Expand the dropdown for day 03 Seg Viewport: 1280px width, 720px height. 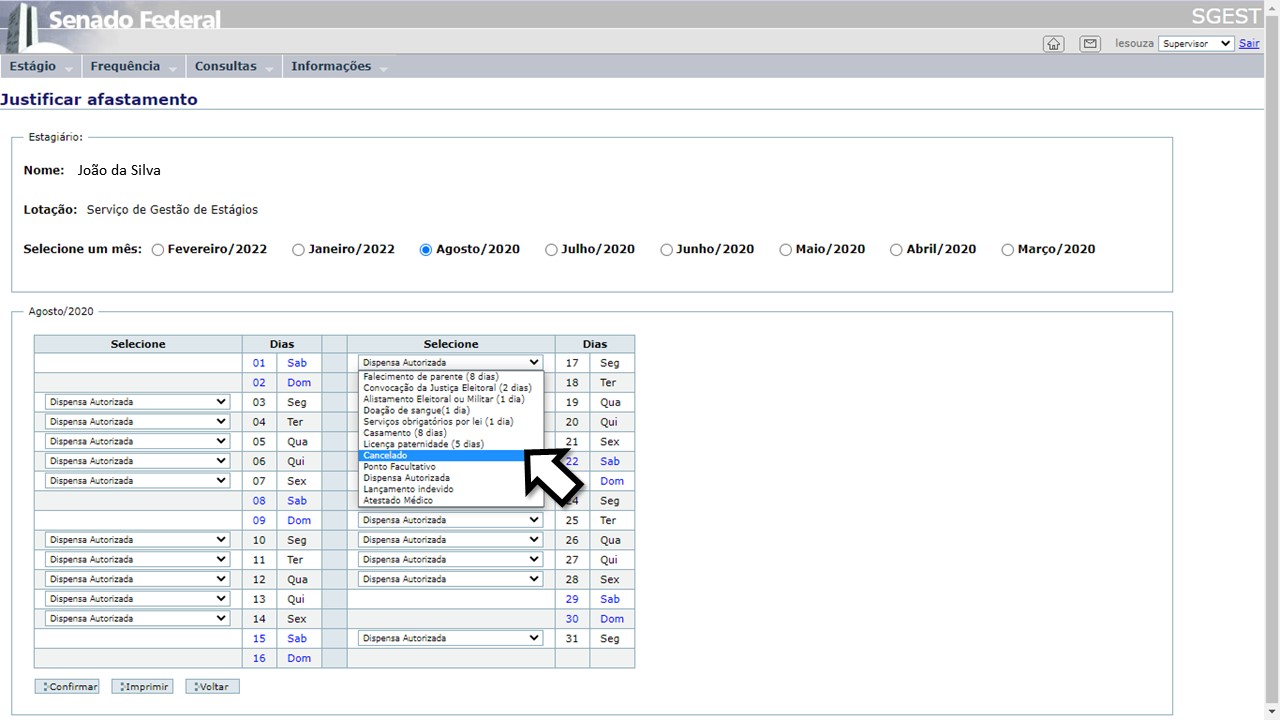click(x=138, y=402)
